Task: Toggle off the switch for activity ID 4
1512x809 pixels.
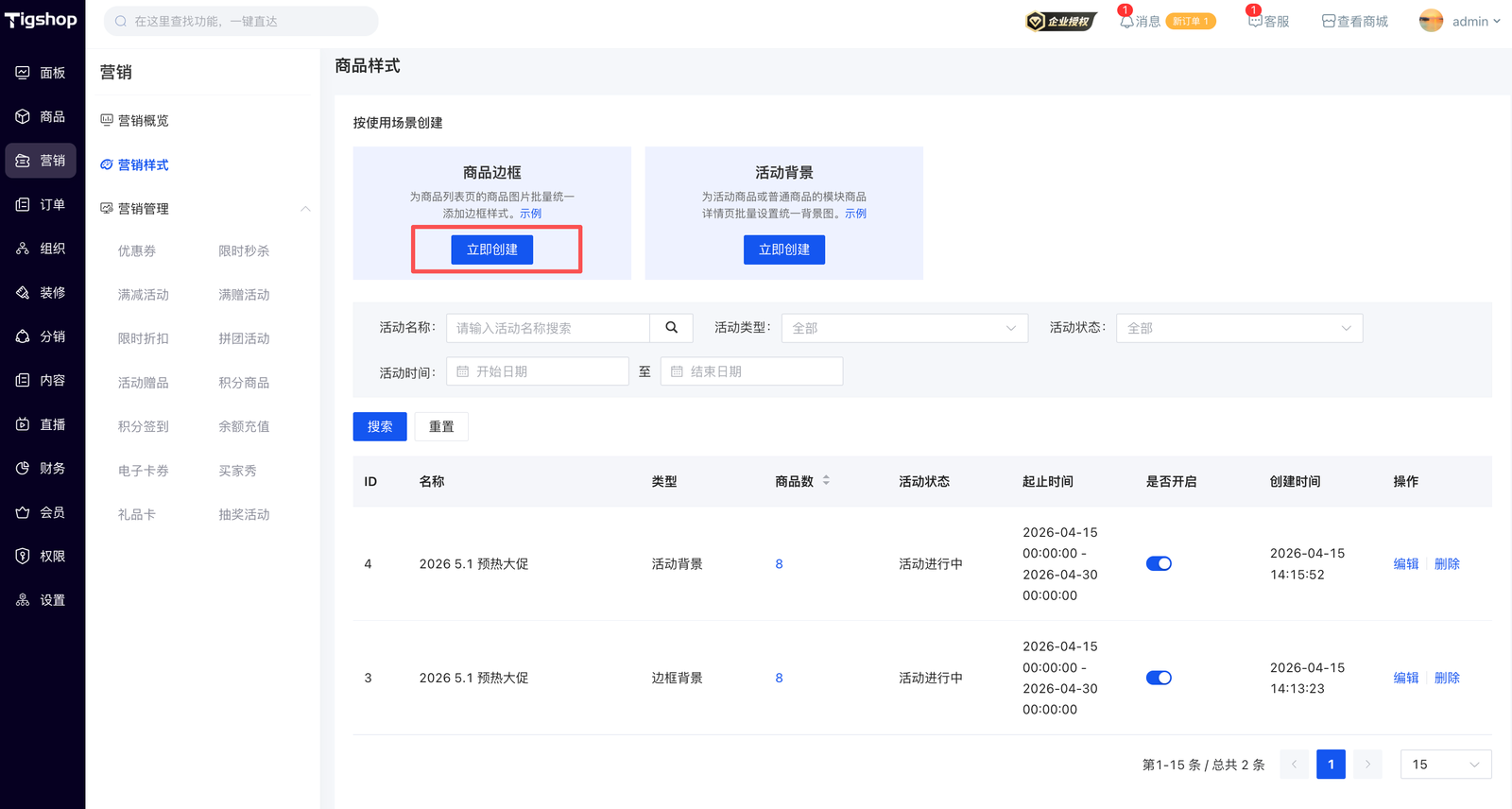Action: point(1159,564)
